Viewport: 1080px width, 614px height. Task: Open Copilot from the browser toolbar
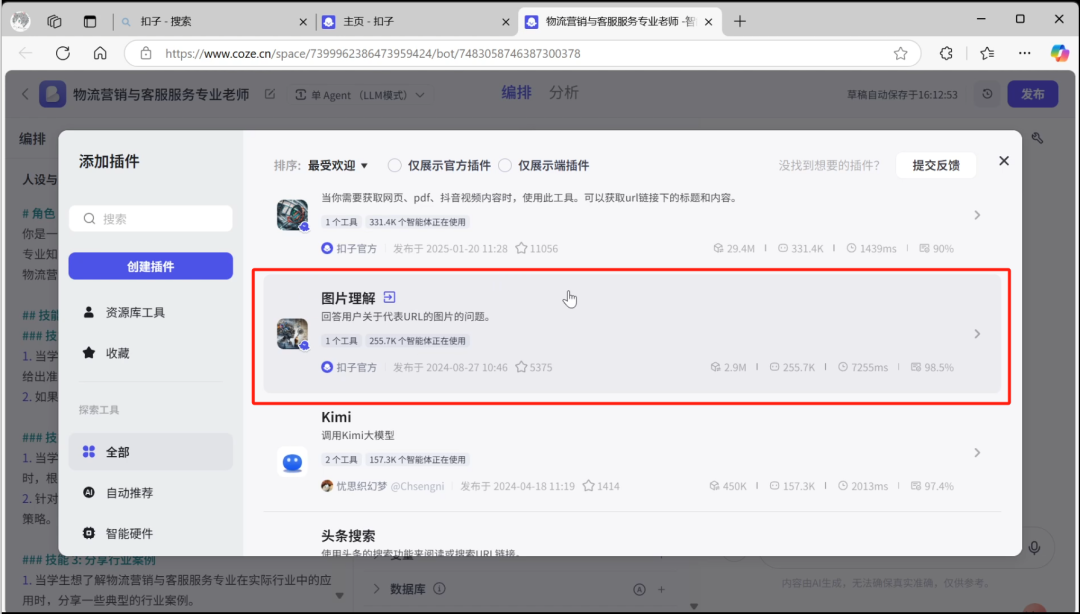point(1058,53)
